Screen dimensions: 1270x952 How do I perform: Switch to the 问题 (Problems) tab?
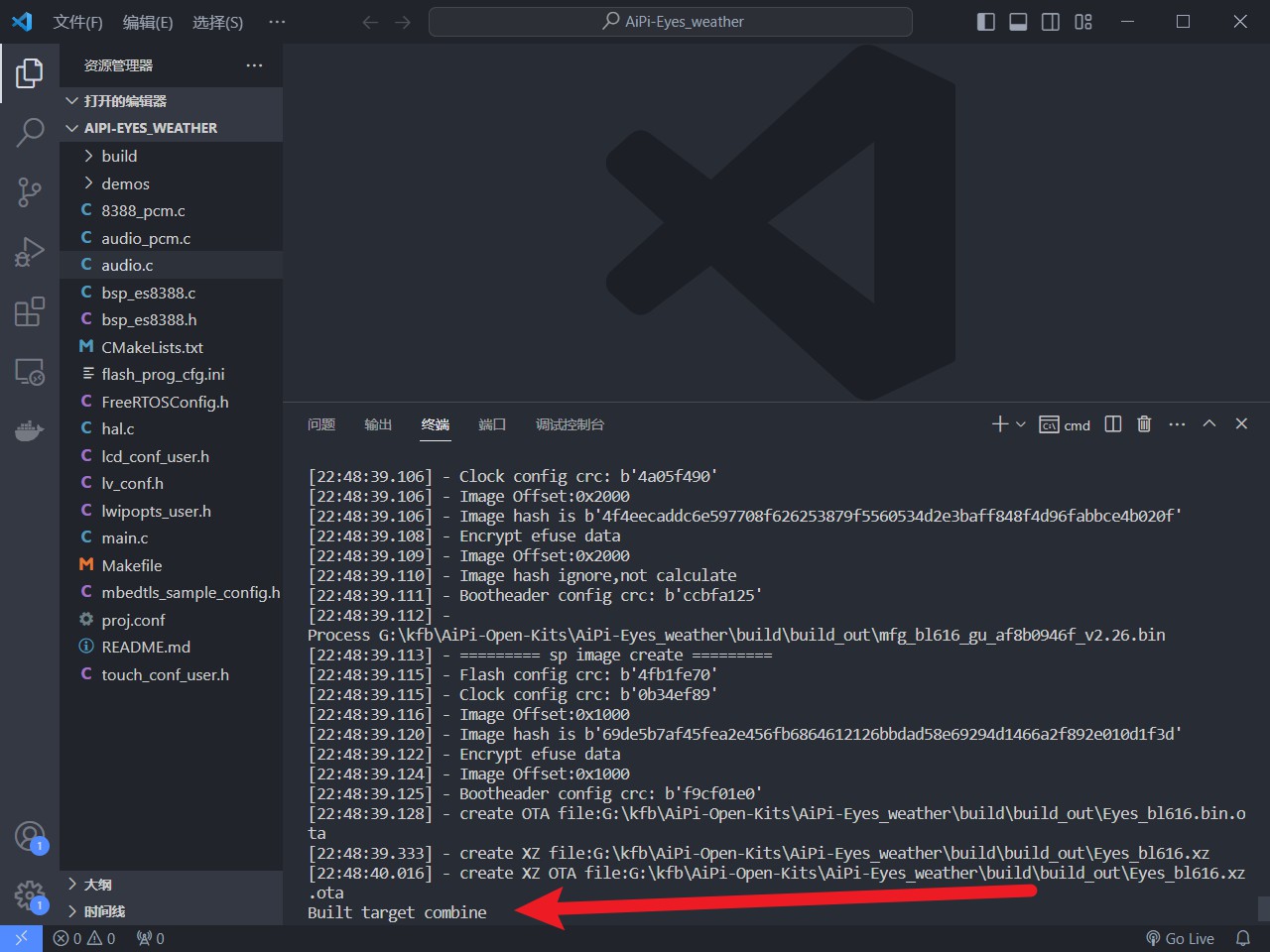[x=321, y=424]
